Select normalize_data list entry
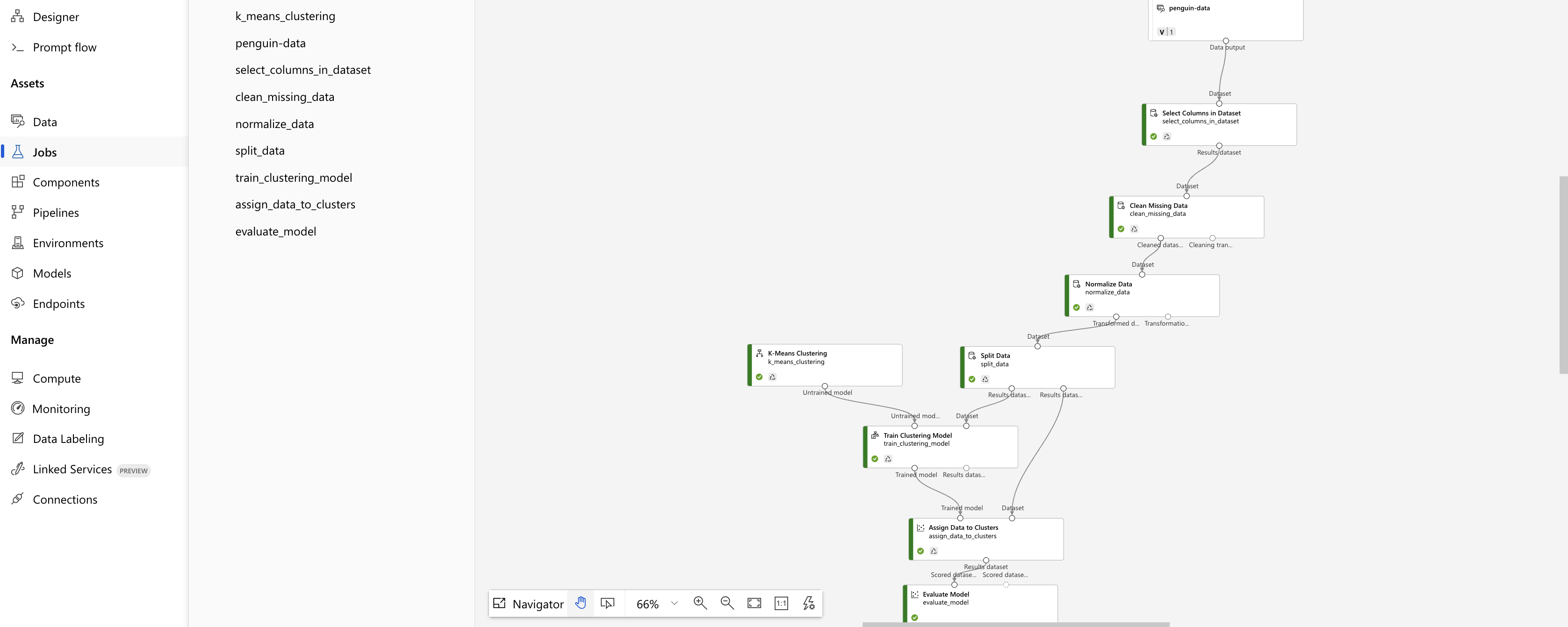This screenshot has height=627, width=1568. [274, 124]
